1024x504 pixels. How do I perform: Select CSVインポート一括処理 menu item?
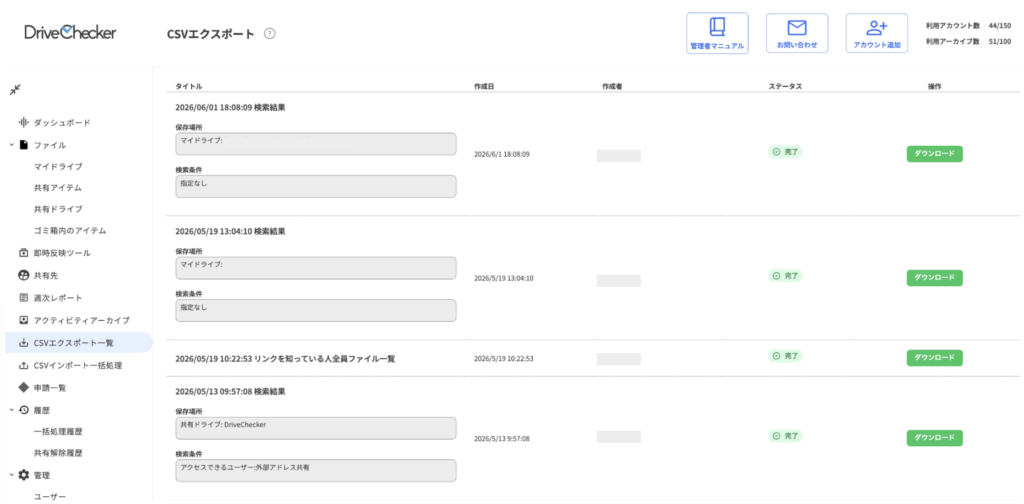(78, 365)
